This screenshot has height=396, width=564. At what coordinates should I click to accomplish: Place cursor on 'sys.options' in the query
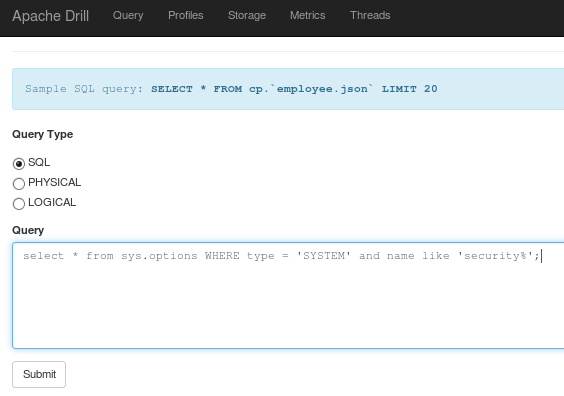click(159, 256)
